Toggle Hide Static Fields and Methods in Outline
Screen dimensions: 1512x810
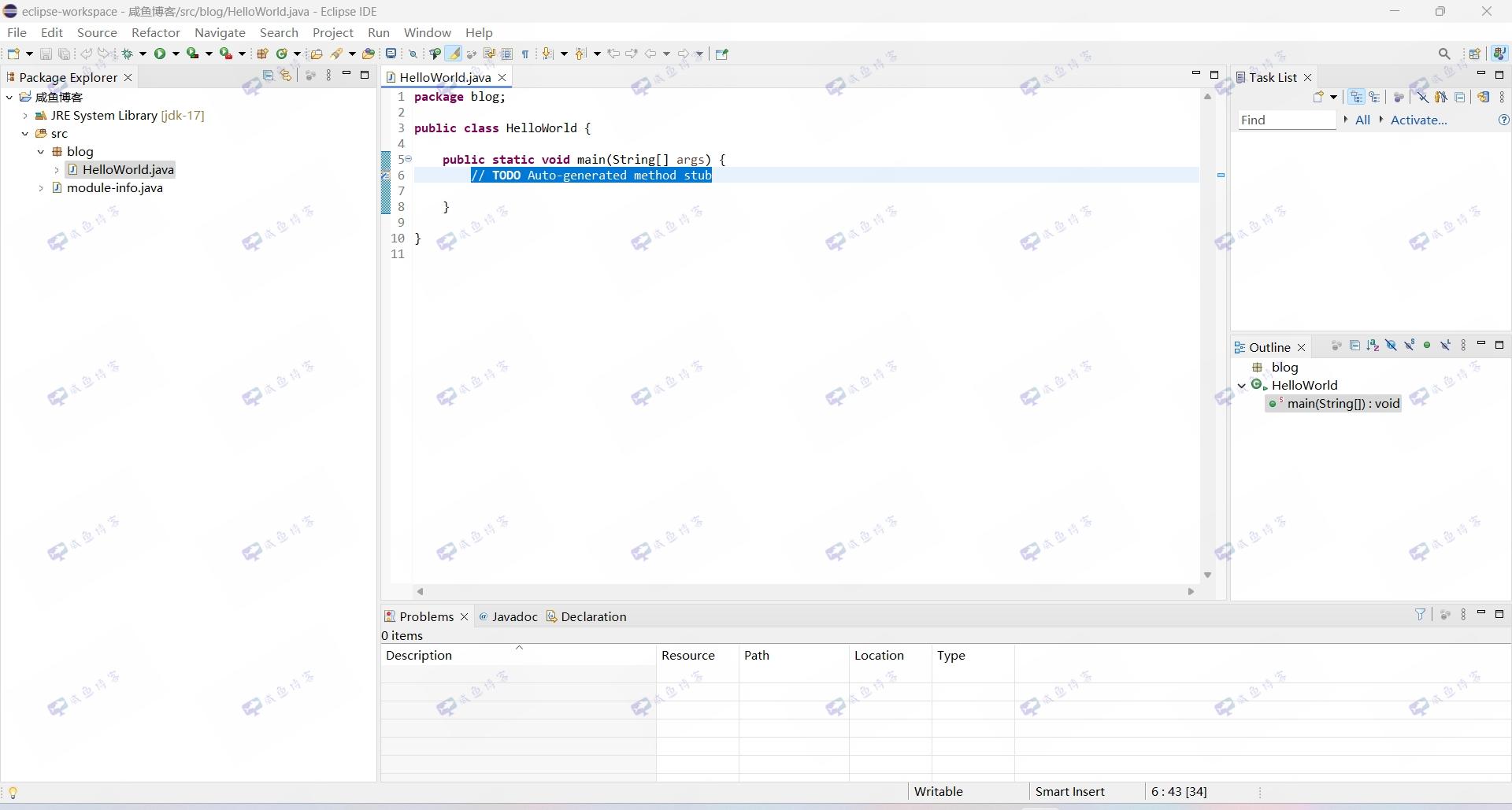(1410, 345)
